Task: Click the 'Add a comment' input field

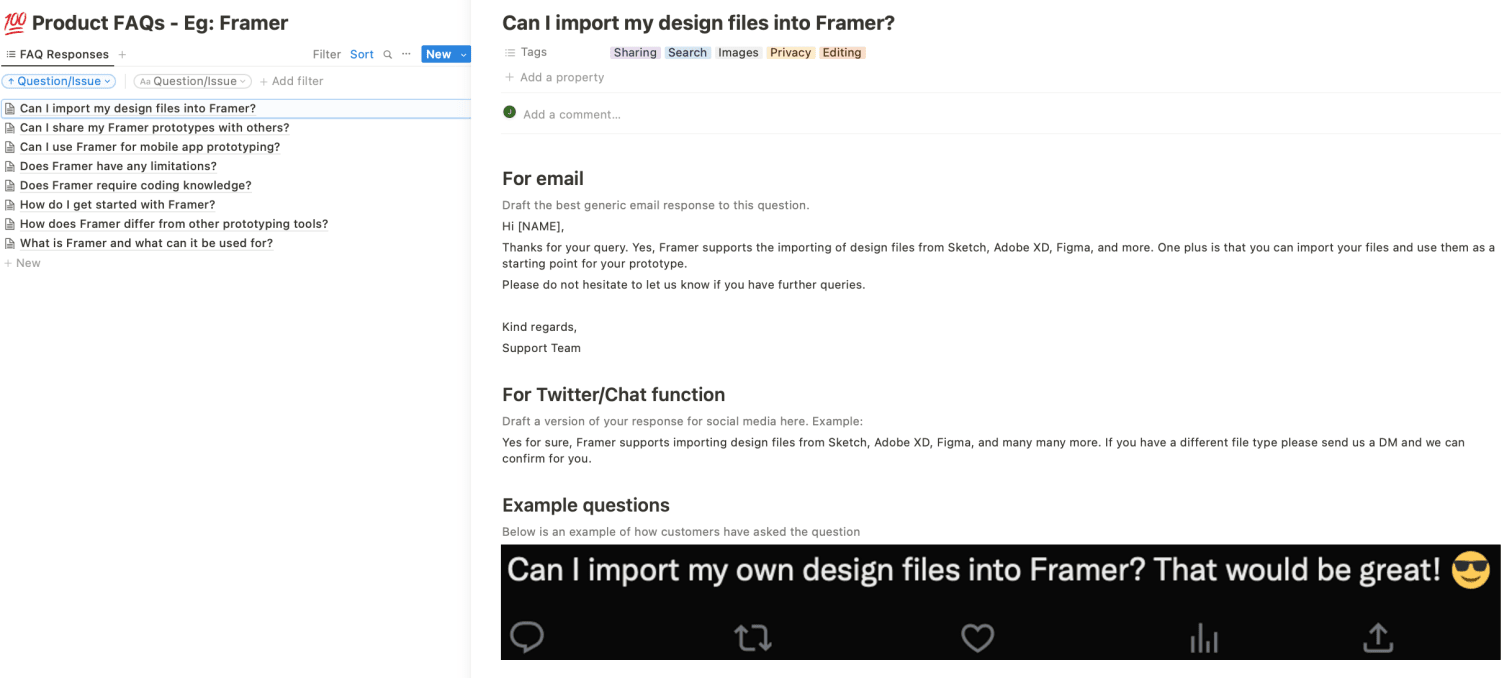Action: tap(570, 113)
